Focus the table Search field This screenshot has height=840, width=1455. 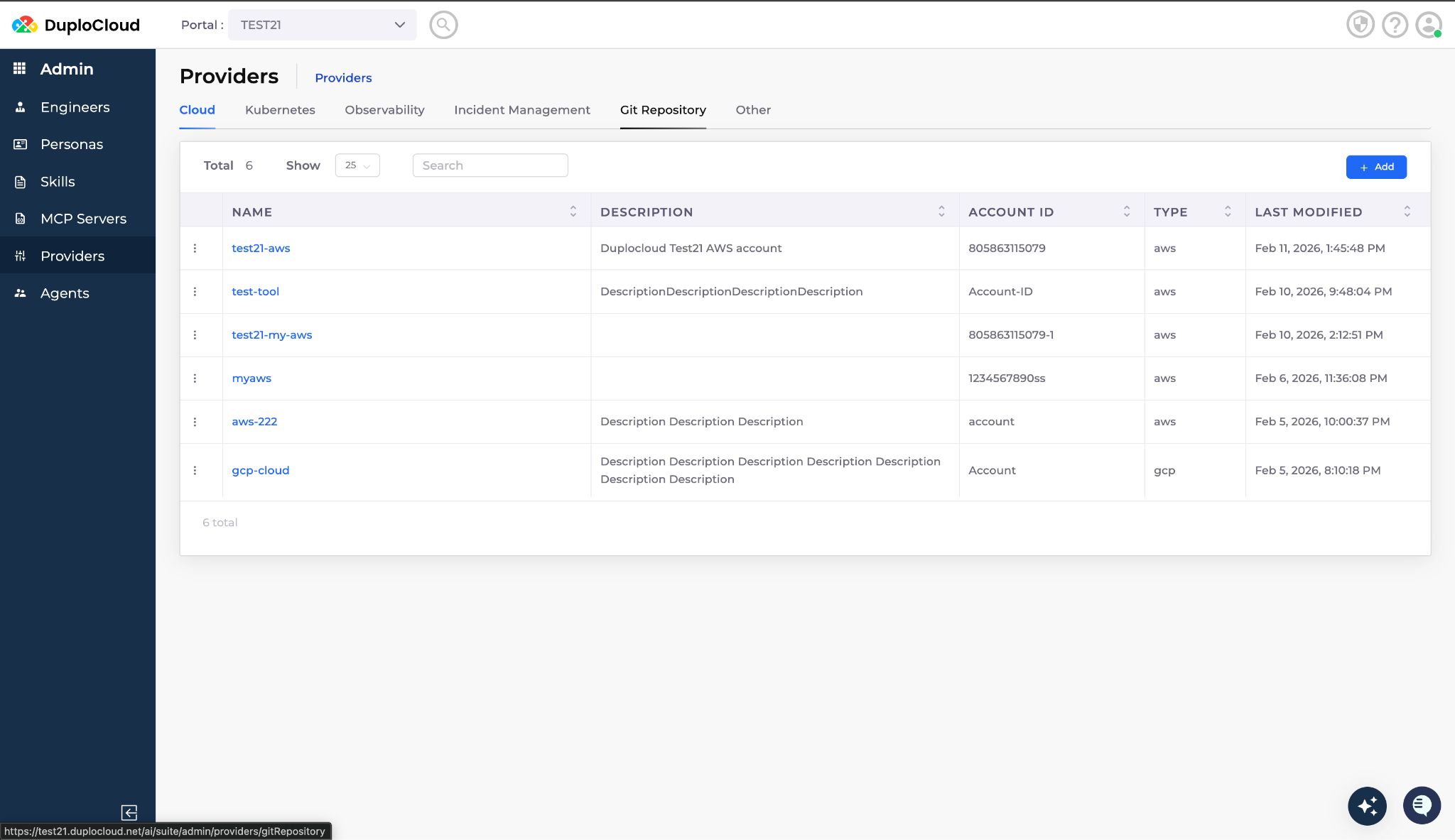pyautogui.click(x=490, y=165)
